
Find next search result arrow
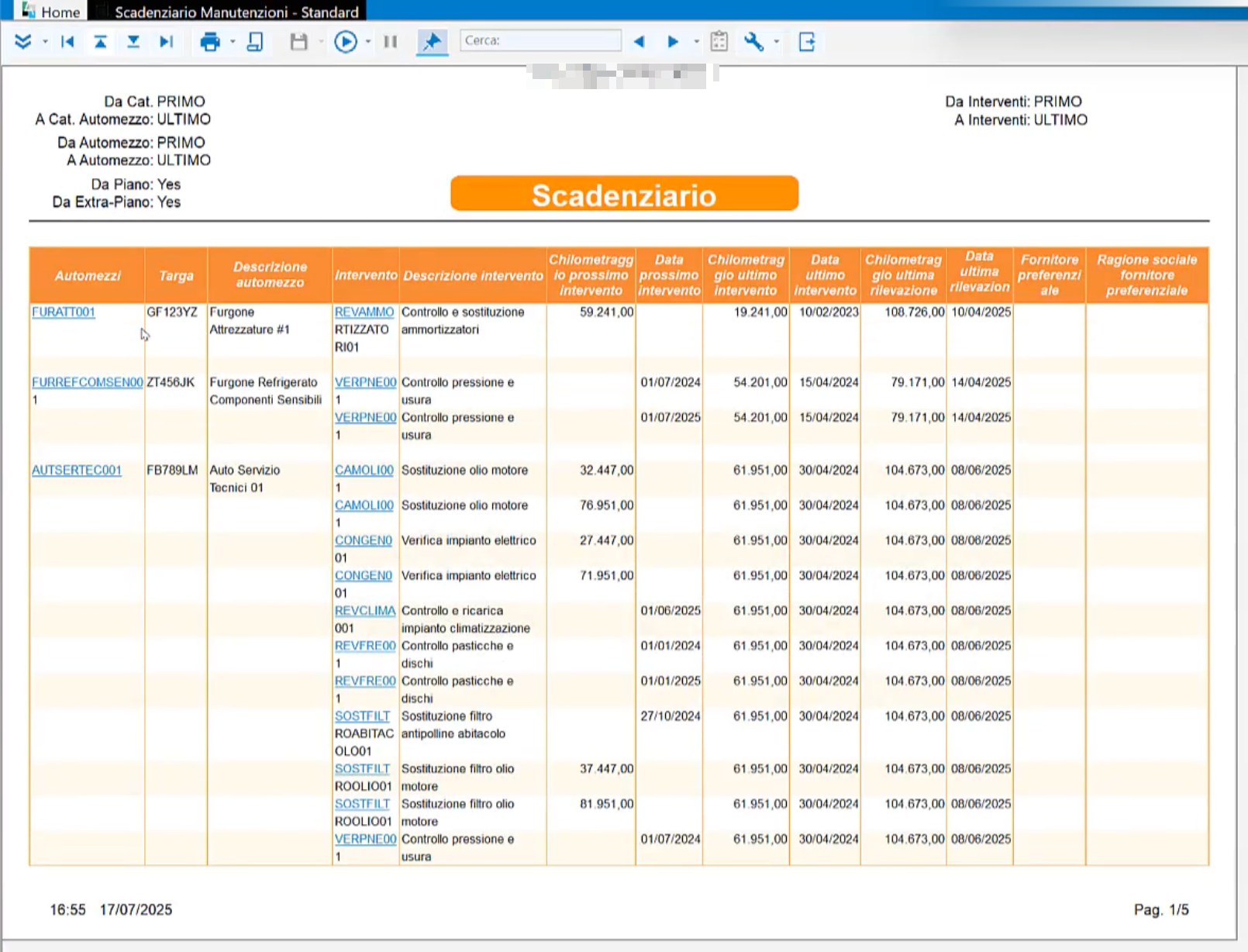coord(673,42)
